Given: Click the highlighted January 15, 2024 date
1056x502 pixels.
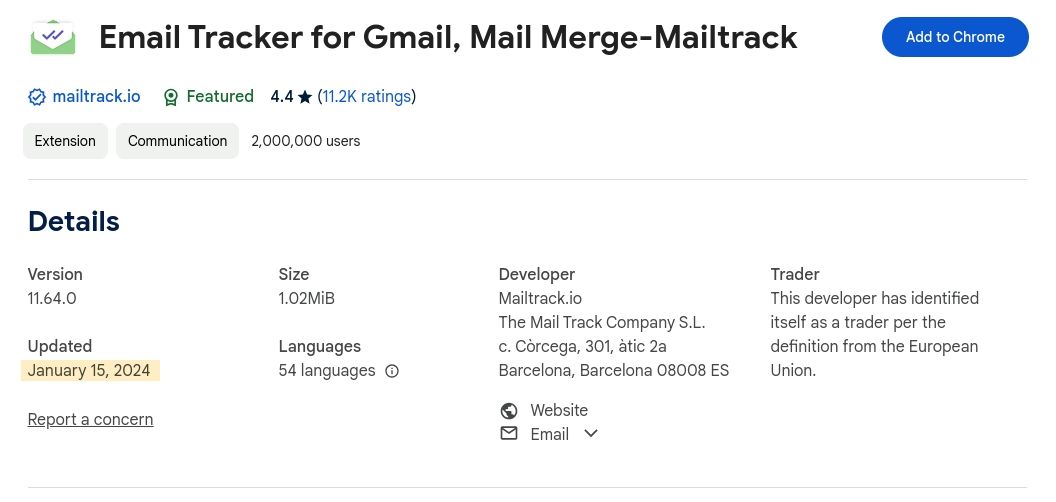Looking at the screenshot, I should 89,371.
